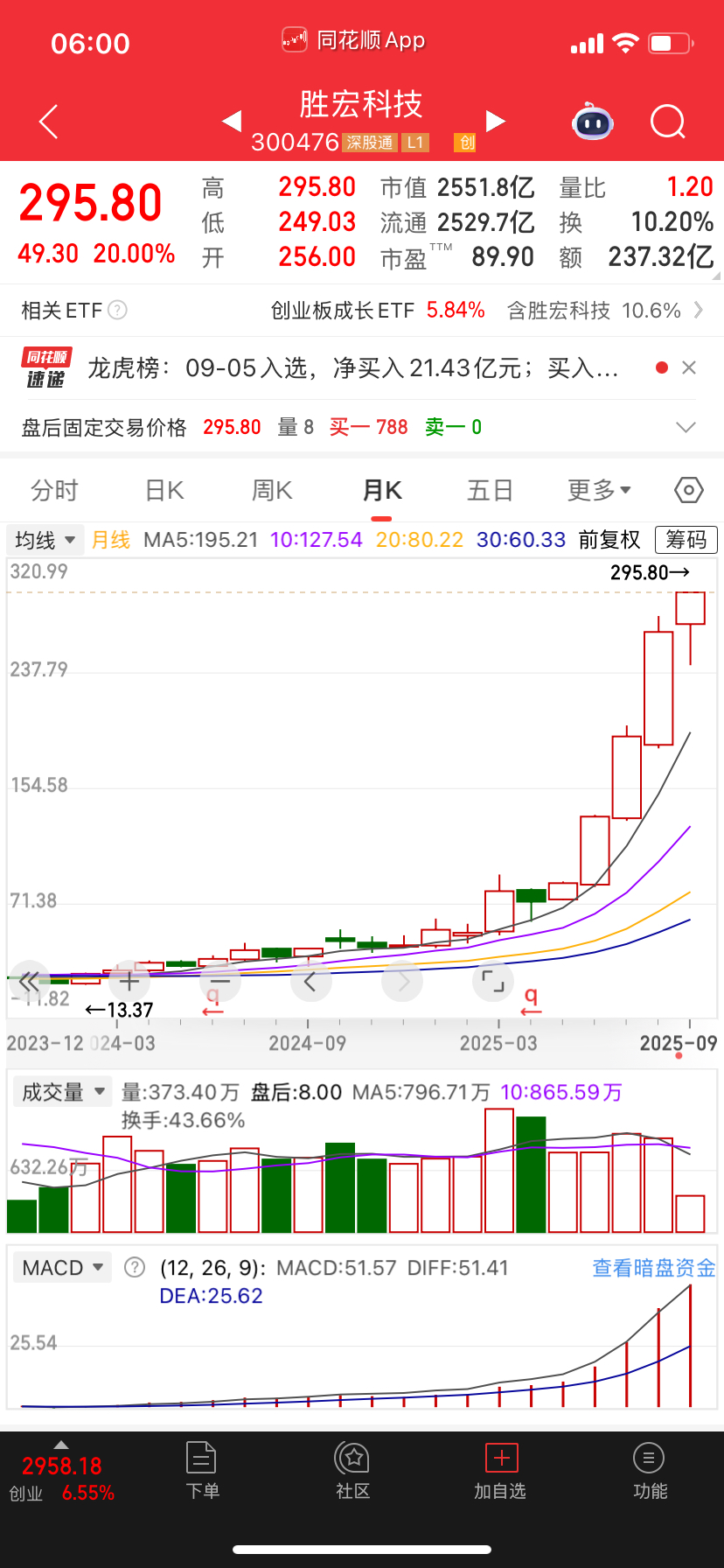Tap the q marker near 2025-03
724x1568 pixels.
tap(531, 1000)
